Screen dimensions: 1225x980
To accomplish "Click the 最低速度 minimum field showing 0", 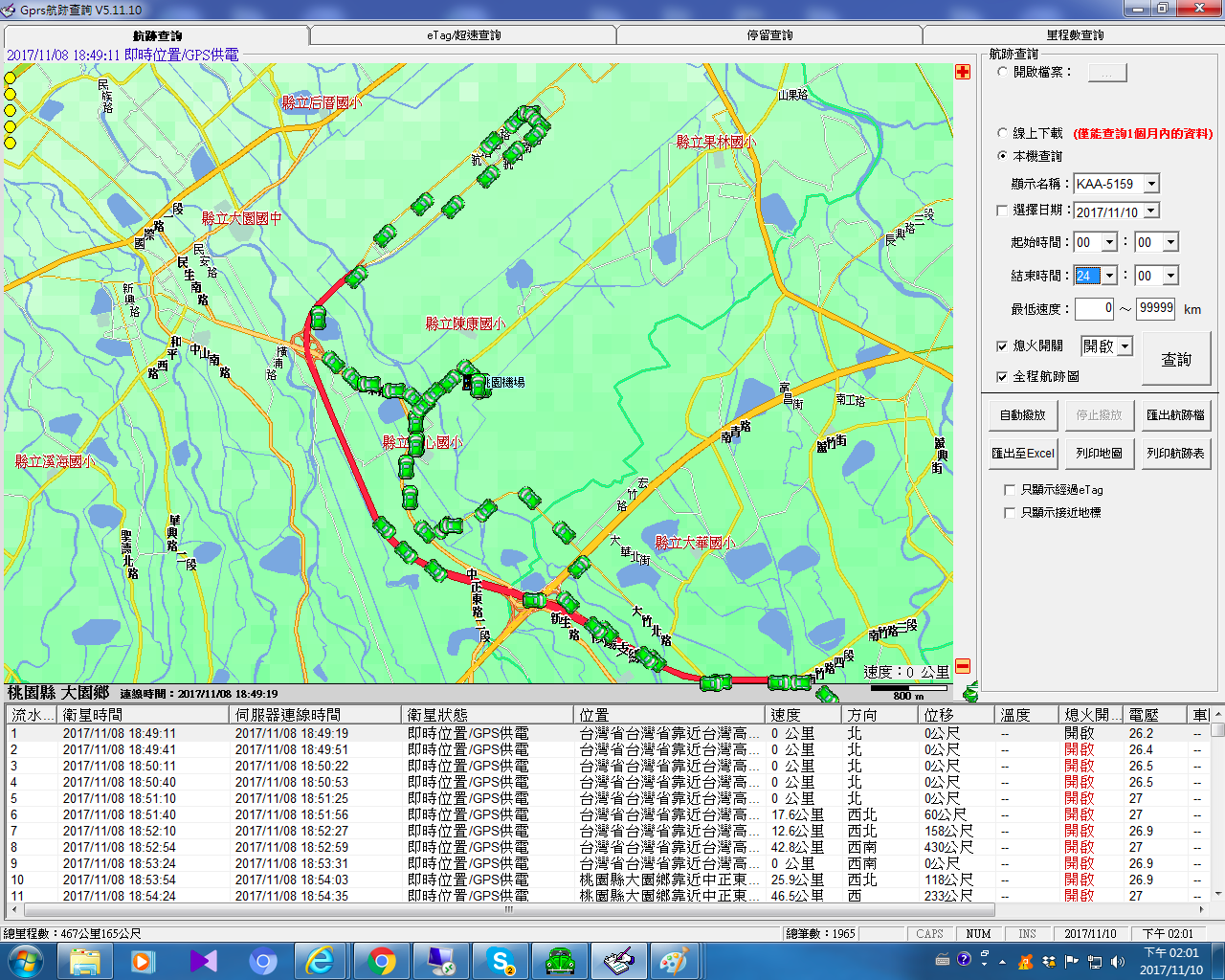I will pos(1094,308).
